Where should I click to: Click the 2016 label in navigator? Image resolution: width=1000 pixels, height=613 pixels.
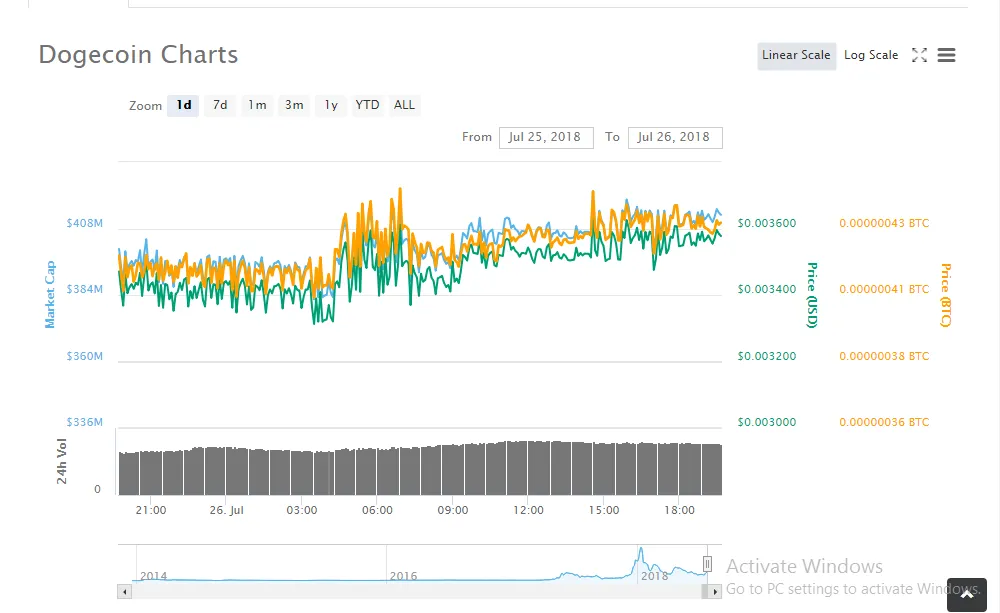tap(404, 576)
